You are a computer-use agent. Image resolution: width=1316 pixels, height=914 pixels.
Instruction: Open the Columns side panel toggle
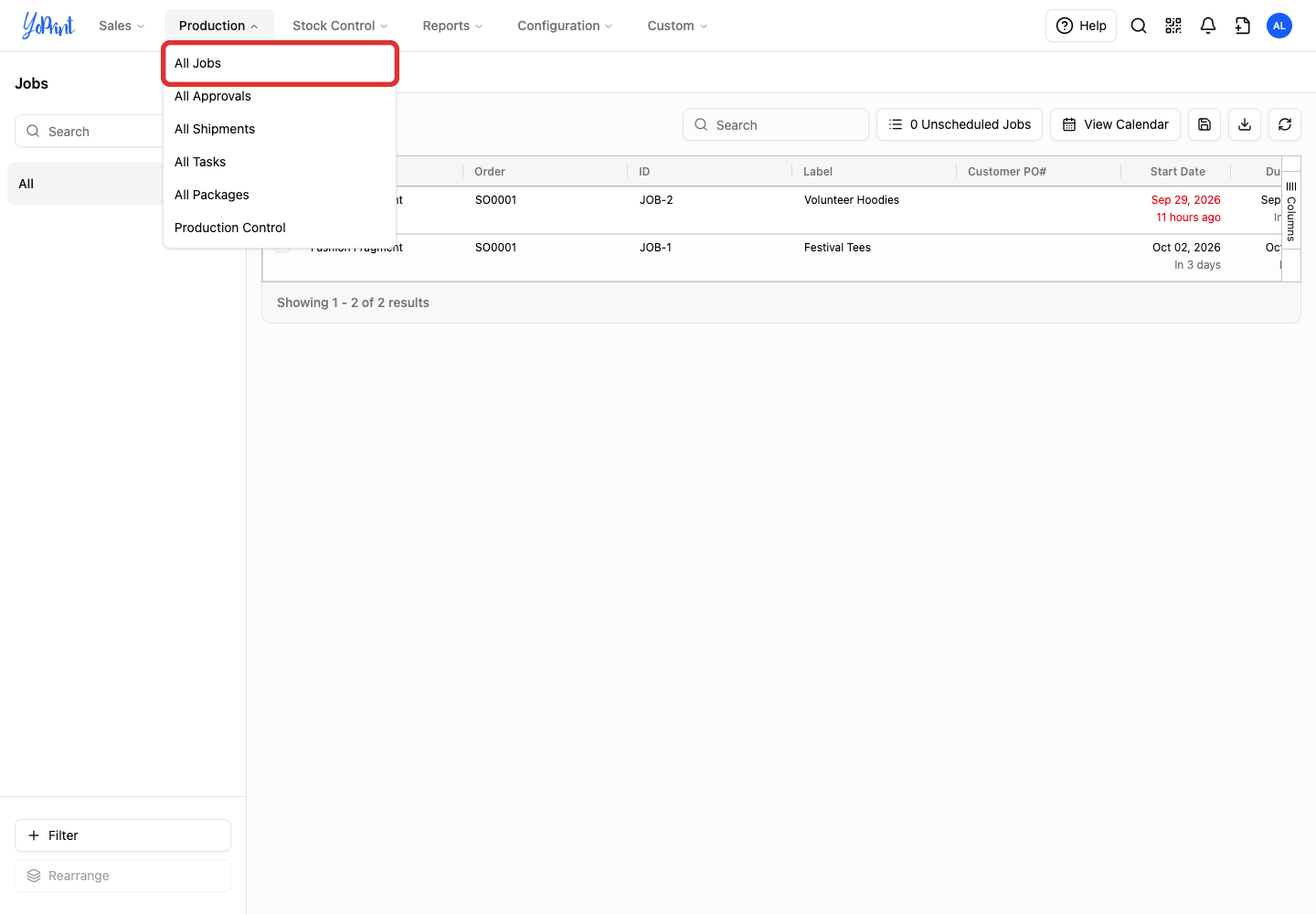(x=1291, y=211)
